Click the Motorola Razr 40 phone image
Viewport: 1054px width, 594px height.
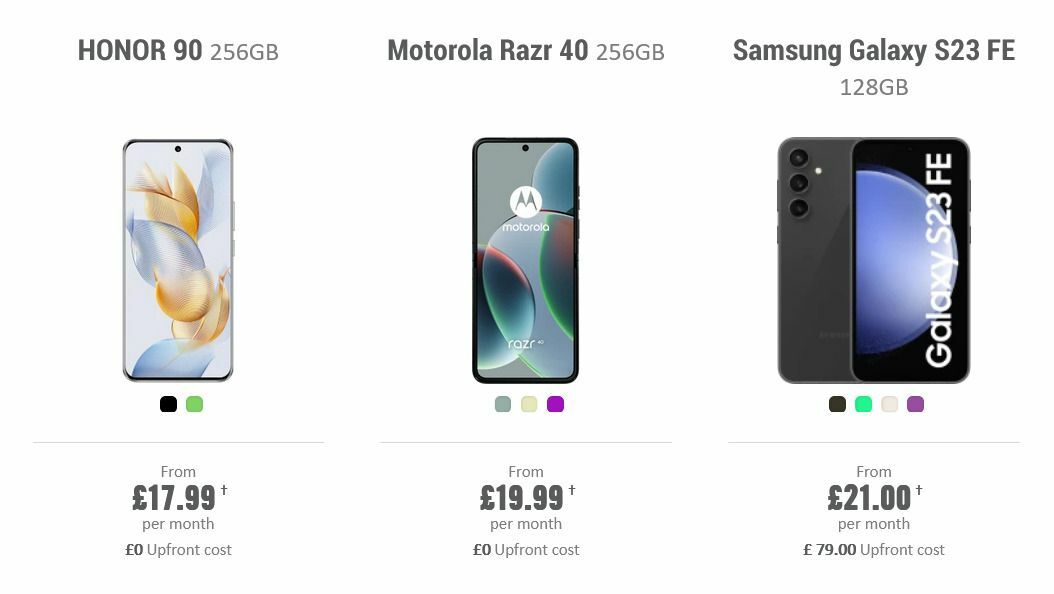(x=526, y=259)
